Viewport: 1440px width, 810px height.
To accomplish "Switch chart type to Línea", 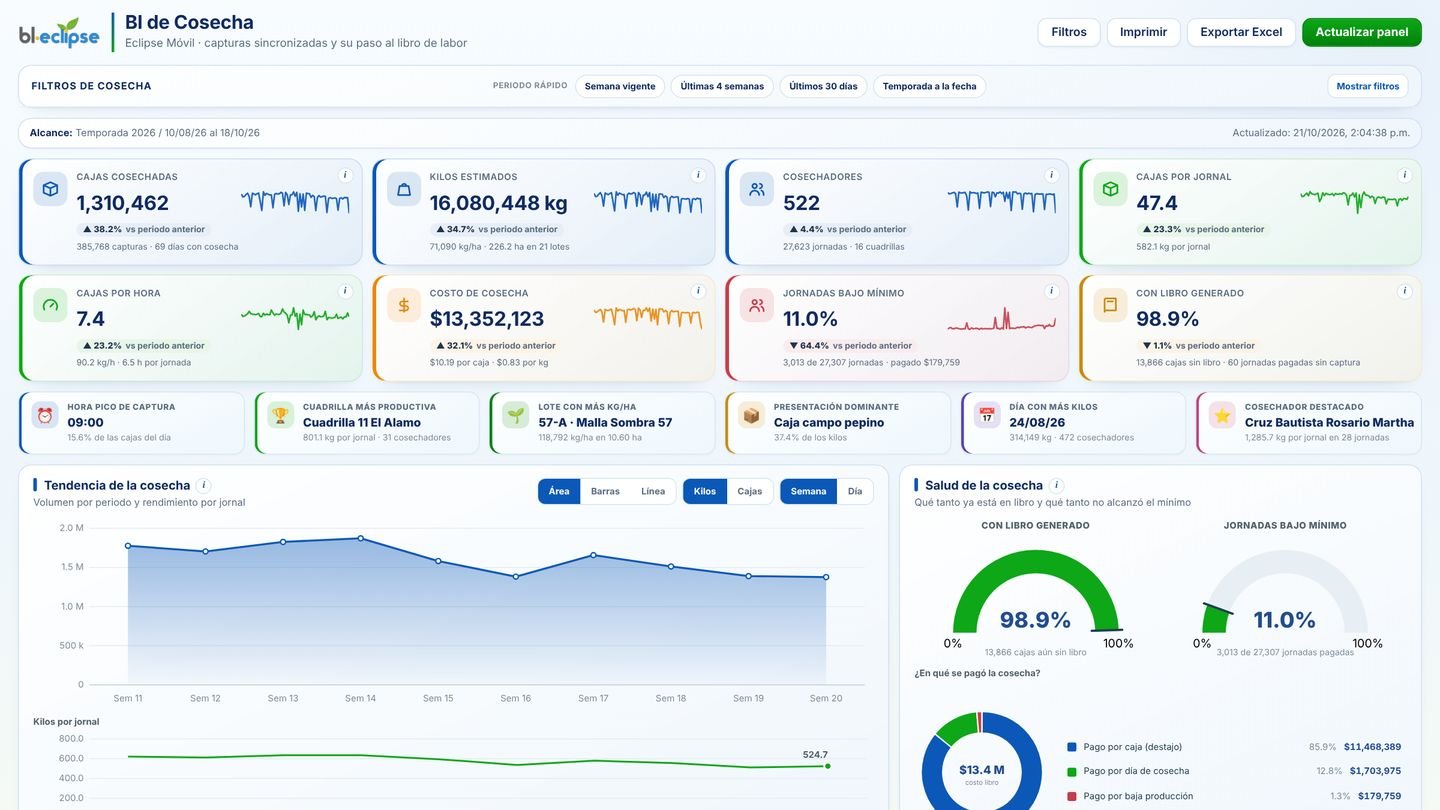I will (x=653, y=491).
